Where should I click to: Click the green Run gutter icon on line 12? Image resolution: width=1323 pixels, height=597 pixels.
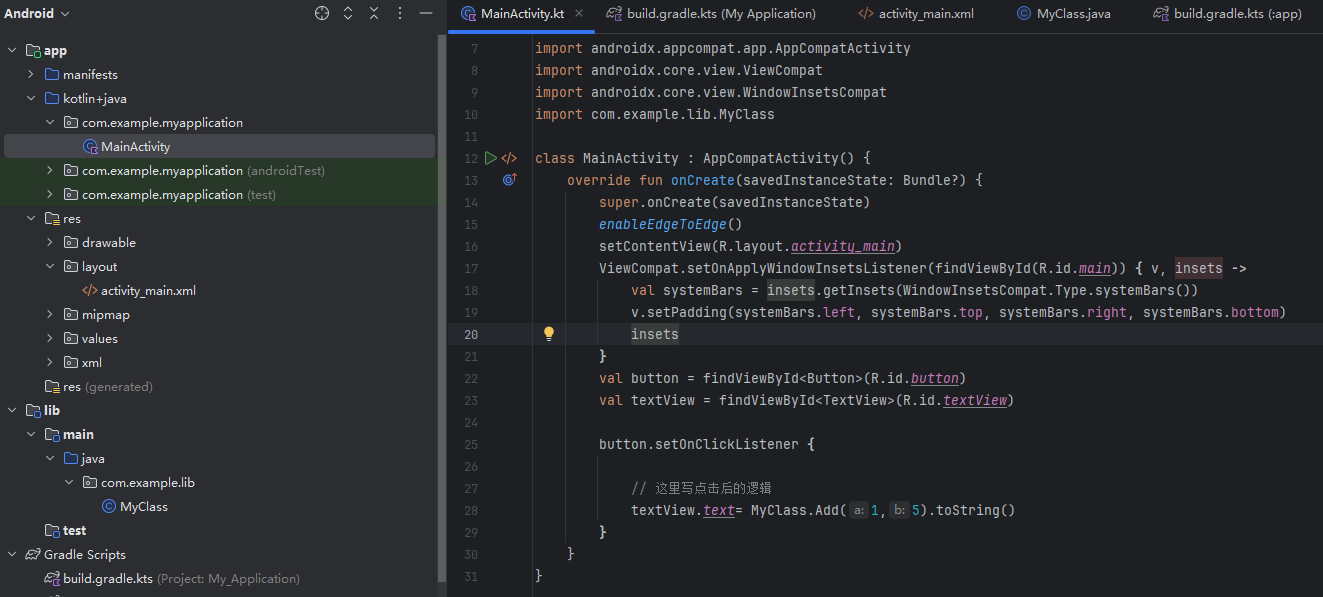(x=490, y=158)
